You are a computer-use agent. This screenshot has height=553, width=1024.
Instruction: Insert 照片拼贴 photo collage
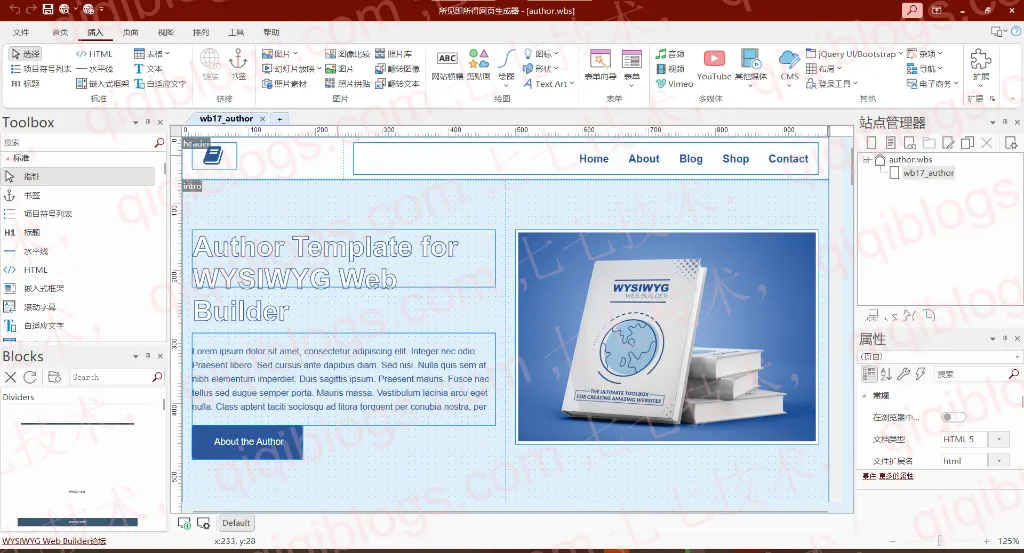347,84
